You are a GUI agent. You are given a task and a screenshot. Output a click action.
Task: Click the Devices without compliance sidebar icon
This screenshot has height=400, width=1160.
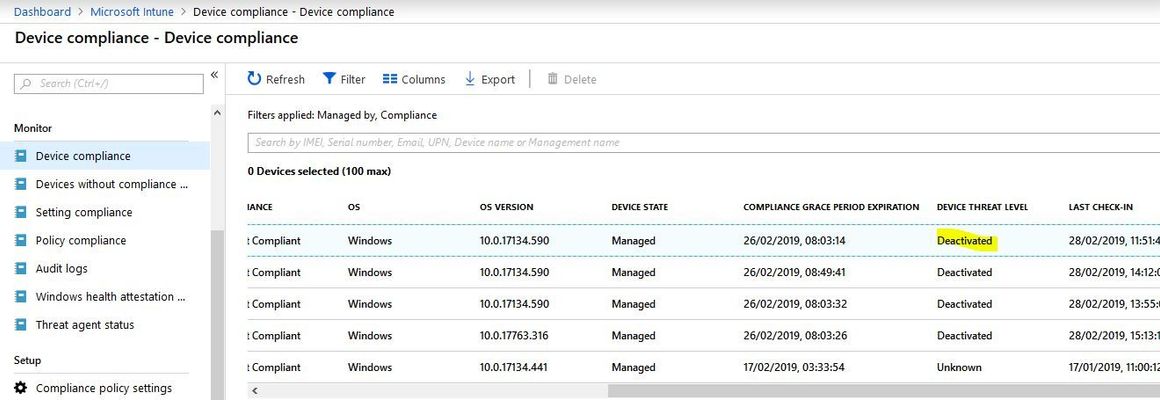point(21,184)
